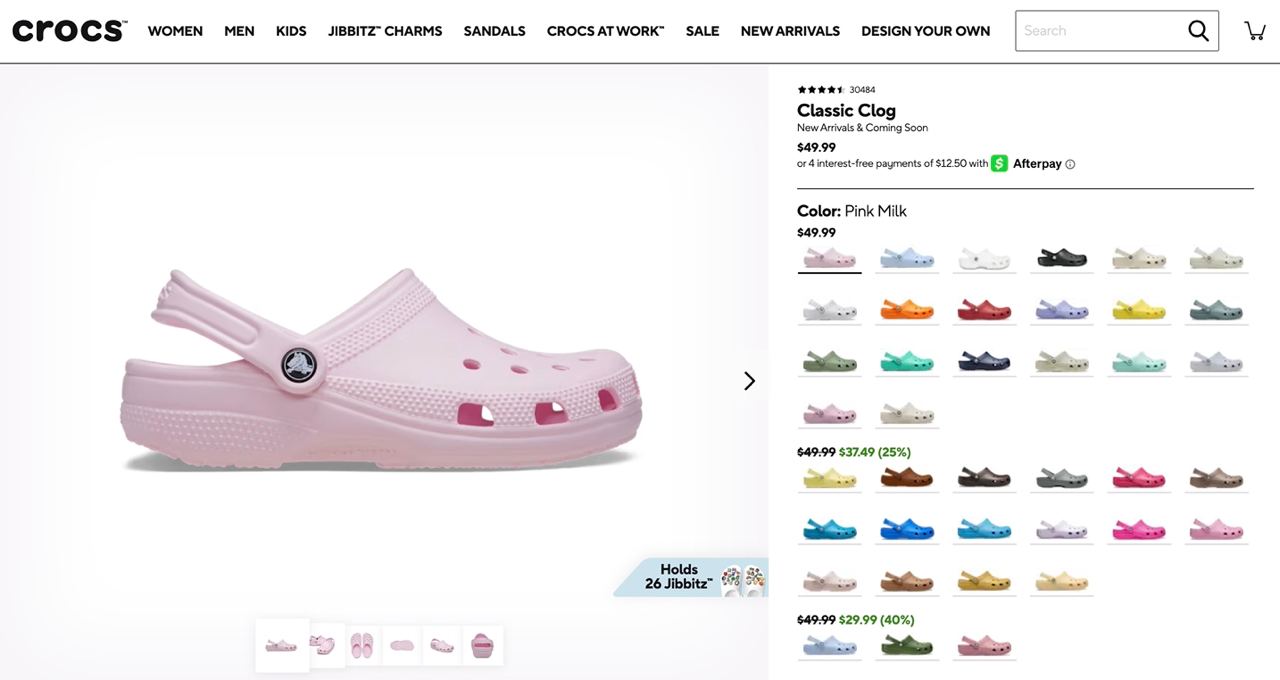This screenshot has width=1280, height=680.
Task: Open the Sale menu
Action: pos(702,31)
